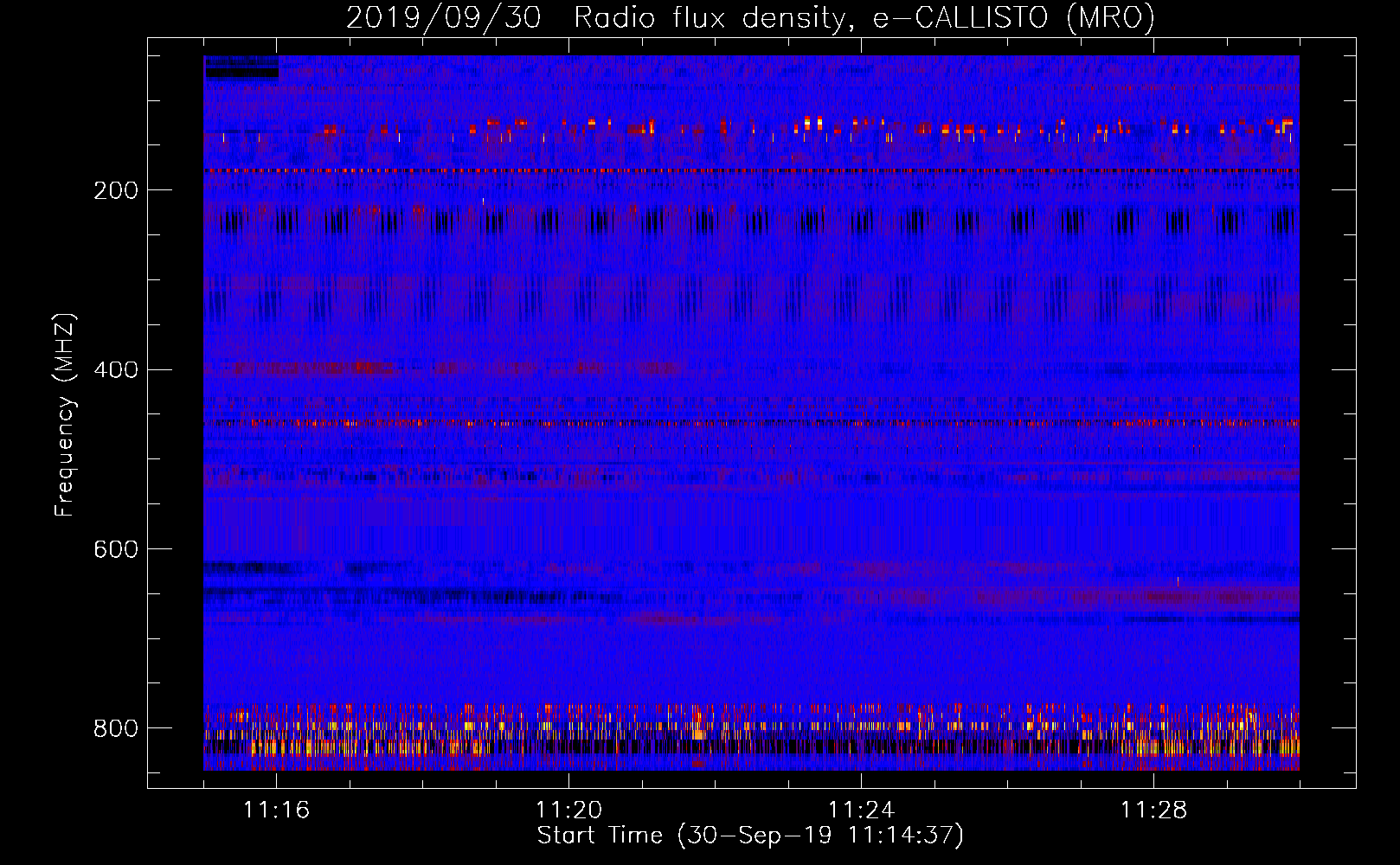Click the 800 frequency tick label
Viewport: 1400px width, 865px height.
tap(116, 729)
